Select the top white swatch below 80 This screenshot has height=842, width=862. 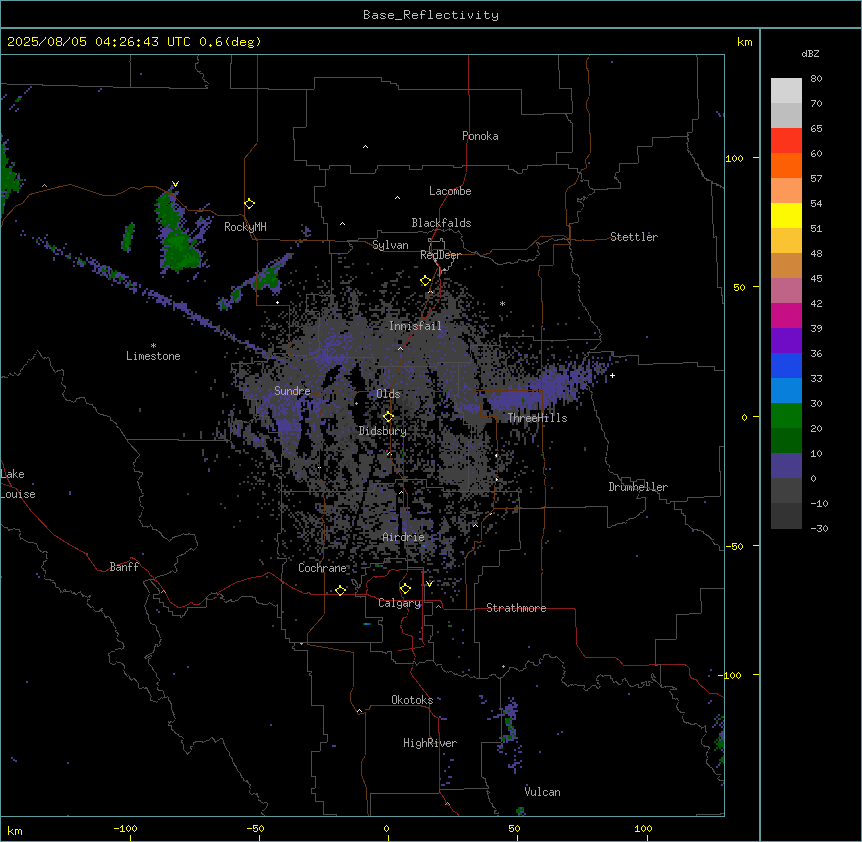click(x=786, y=91)
